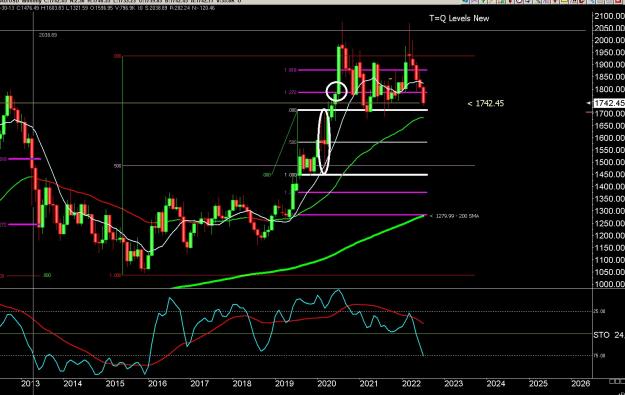This screenshot has width=625, height=395.
Task: Click the 2013 year label on time axis
Action: (x=30, y=384)
